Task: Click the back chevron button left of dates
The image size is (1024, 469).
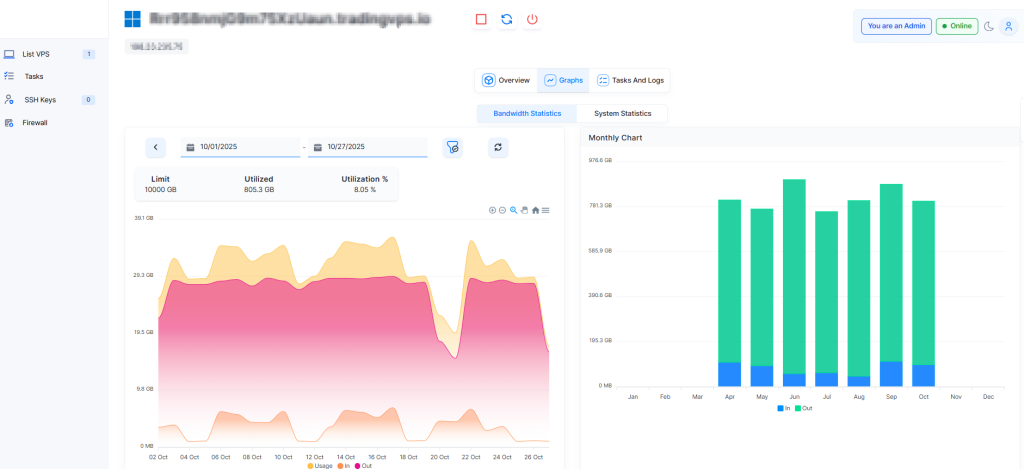Action: coord(156,147)
